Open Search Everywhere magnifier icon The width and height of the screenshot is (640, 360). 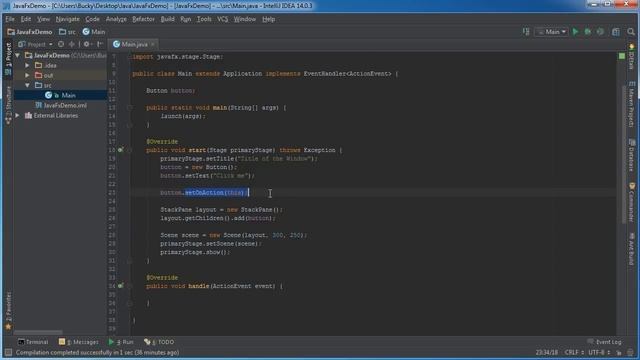tap(631, 31)
